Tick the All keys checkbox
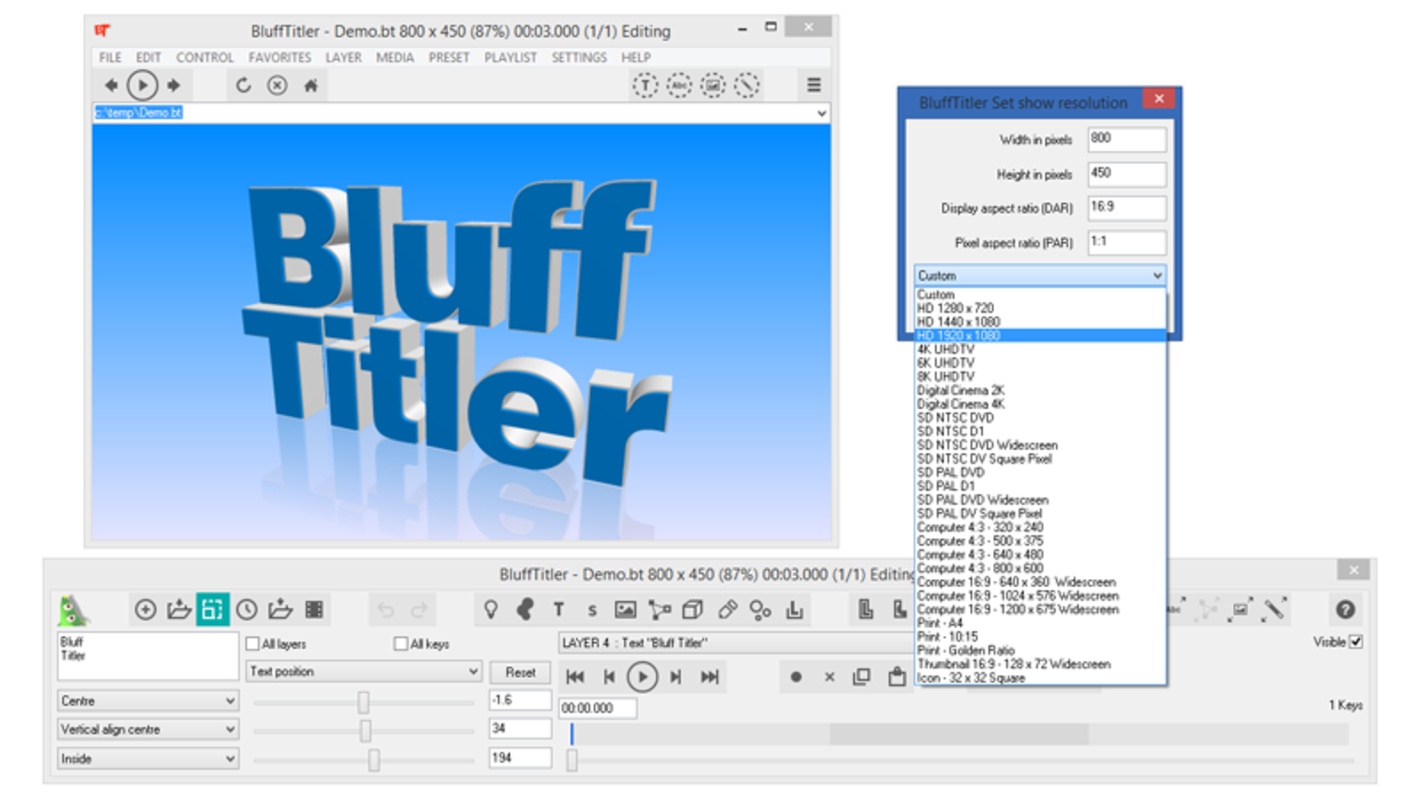 tap(401, 644)
